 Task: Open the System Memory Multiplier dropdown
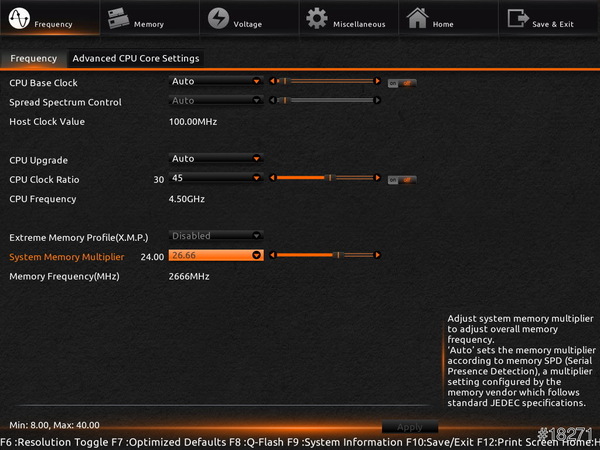216,255
